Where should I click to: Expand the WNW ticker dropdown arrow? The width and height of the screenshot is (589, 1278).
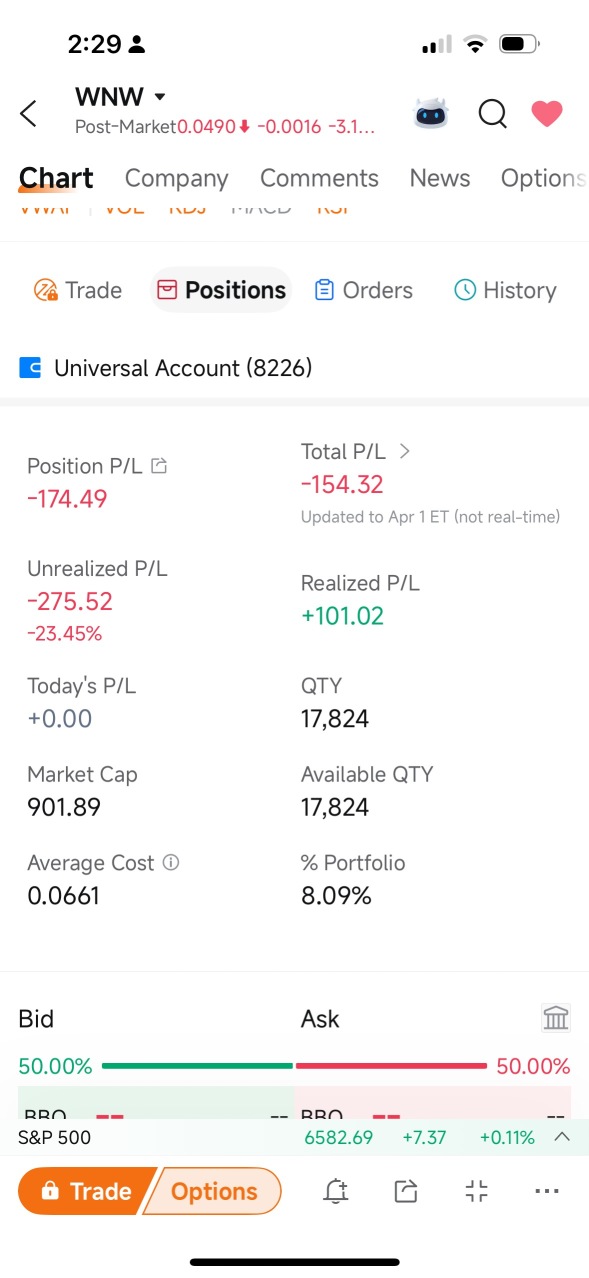160,97
